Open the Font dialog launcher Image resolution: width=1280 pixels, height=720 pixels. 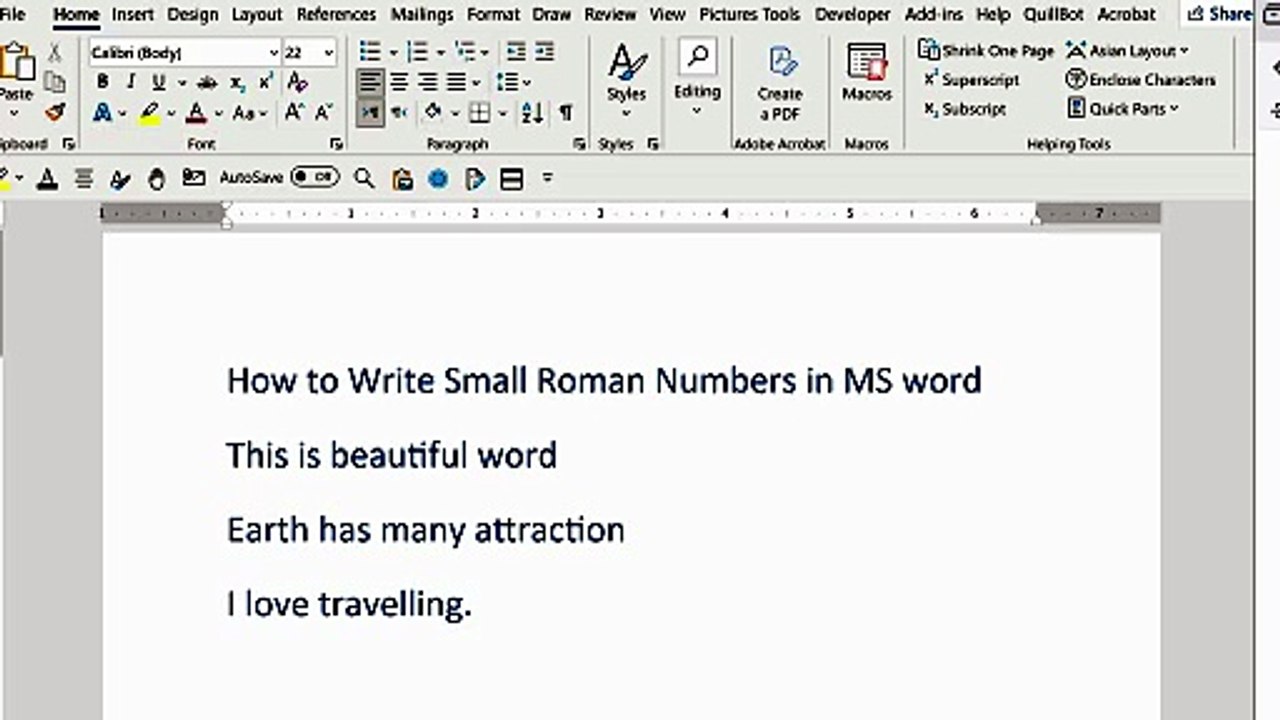[336, 144]
